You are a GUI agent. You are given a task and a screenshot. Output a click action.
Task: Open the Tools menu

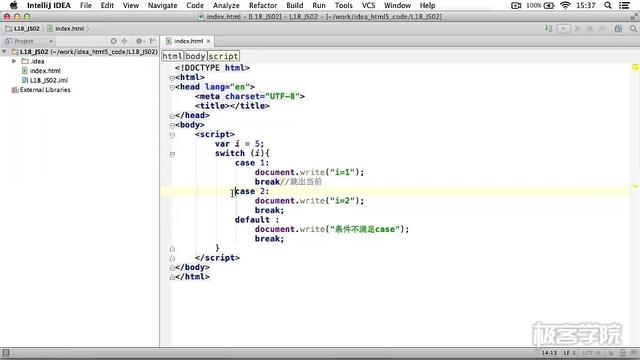click(344, 5)
